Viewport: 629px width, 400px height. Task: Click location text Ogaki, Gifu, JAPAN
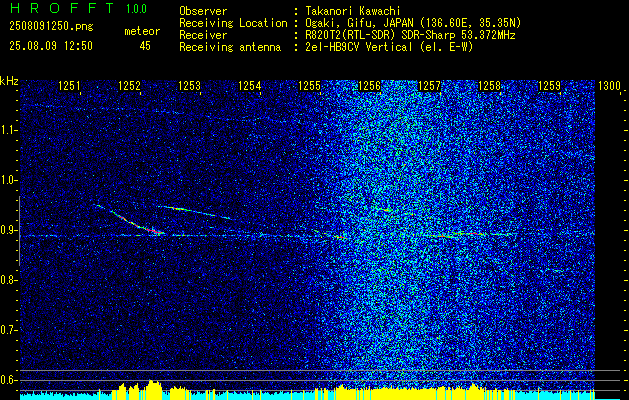[359, 23]
